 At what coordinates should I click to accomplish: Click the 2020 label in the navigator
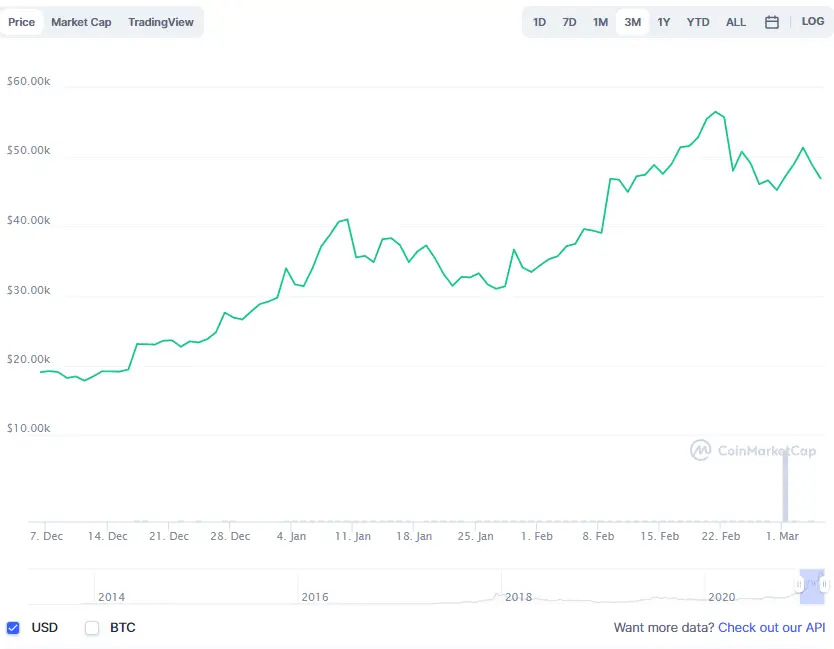click(722, 597)
